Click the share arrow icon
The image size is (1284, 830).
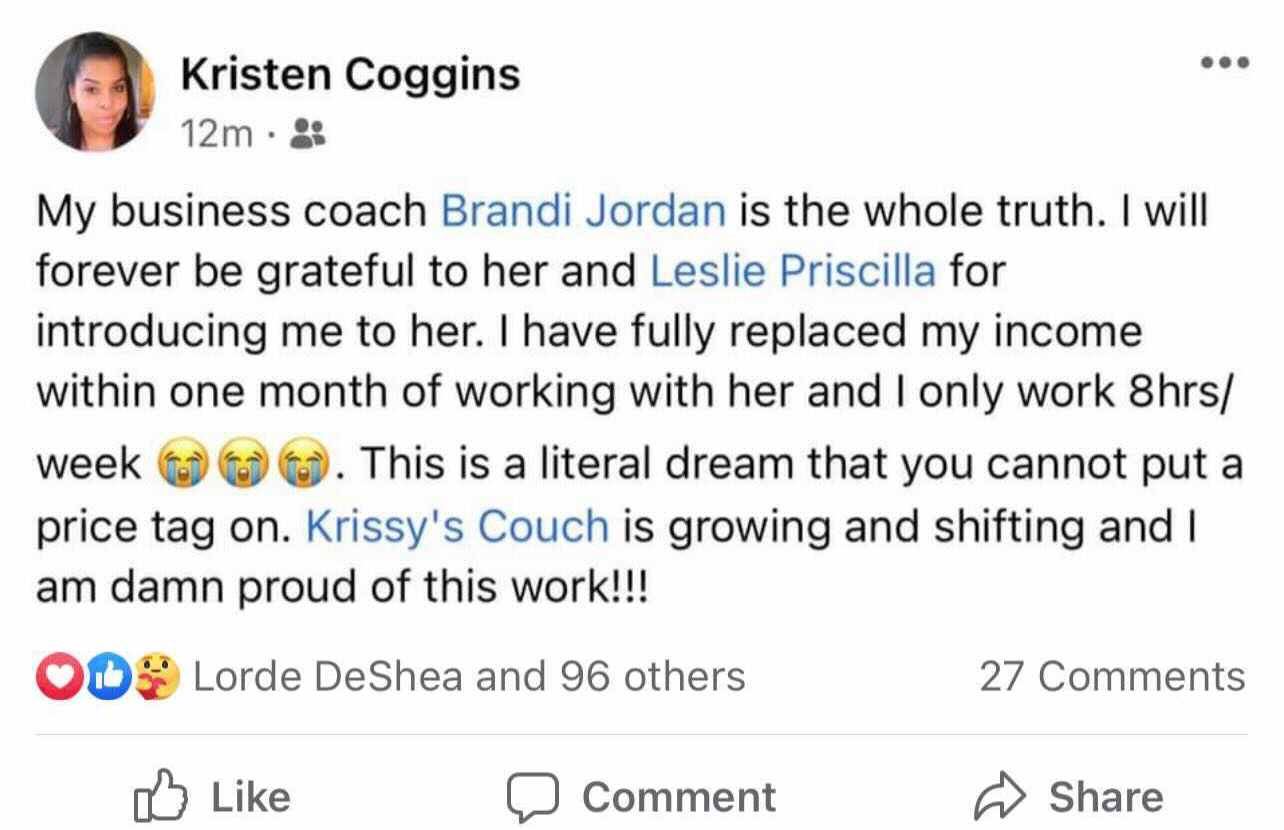tap(1000, 797)
